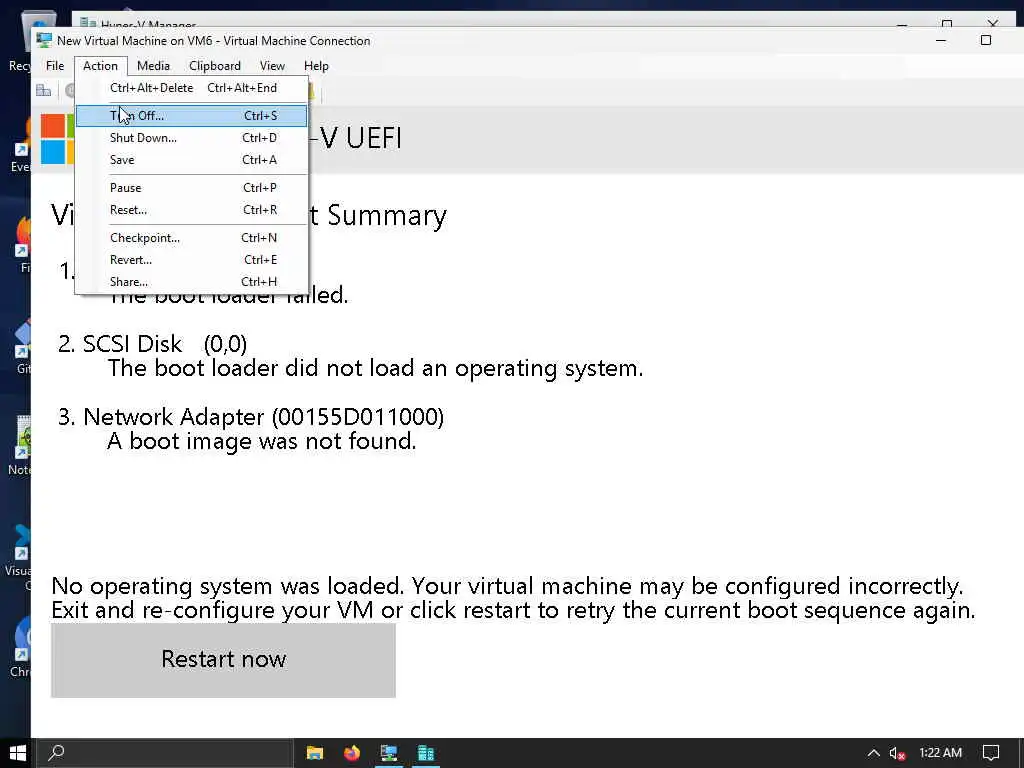Select Reset... from the Action menu

pos(191,210)
